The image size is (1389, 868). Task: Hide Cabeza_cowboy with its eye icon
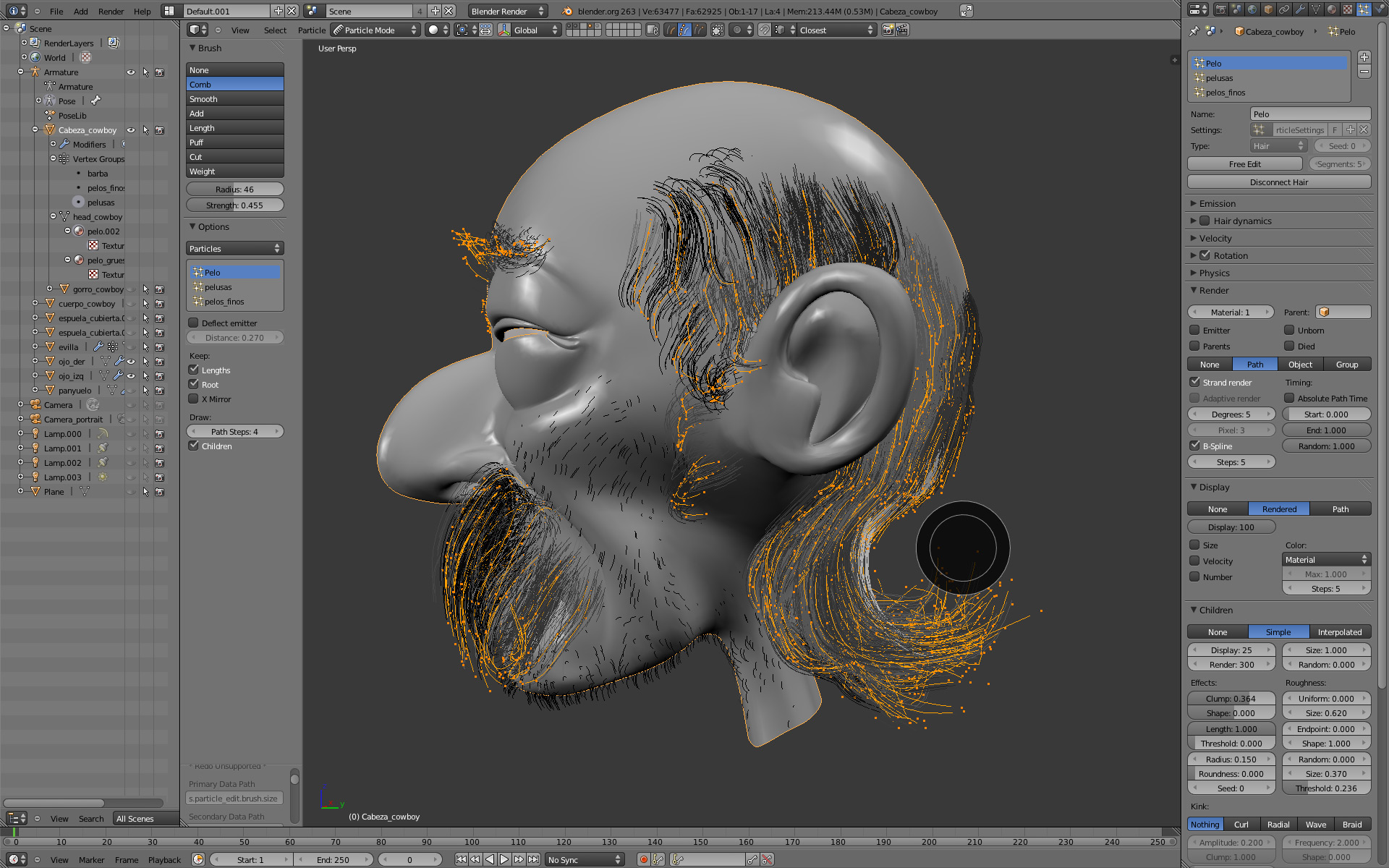pos(131,130)
